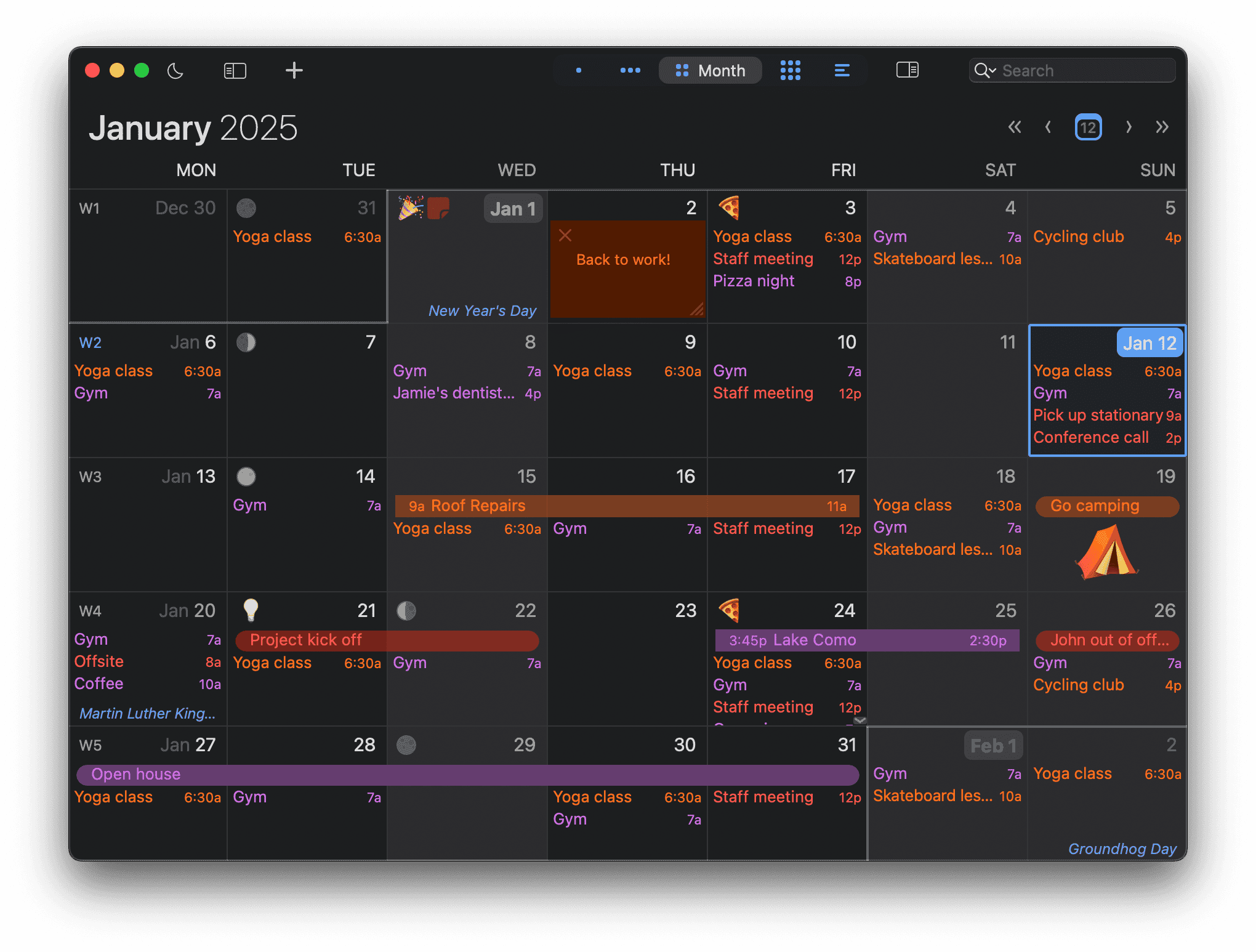
Task: Go to next month with right arrow
Action: pyautogui.click(x=1129, y=127)
